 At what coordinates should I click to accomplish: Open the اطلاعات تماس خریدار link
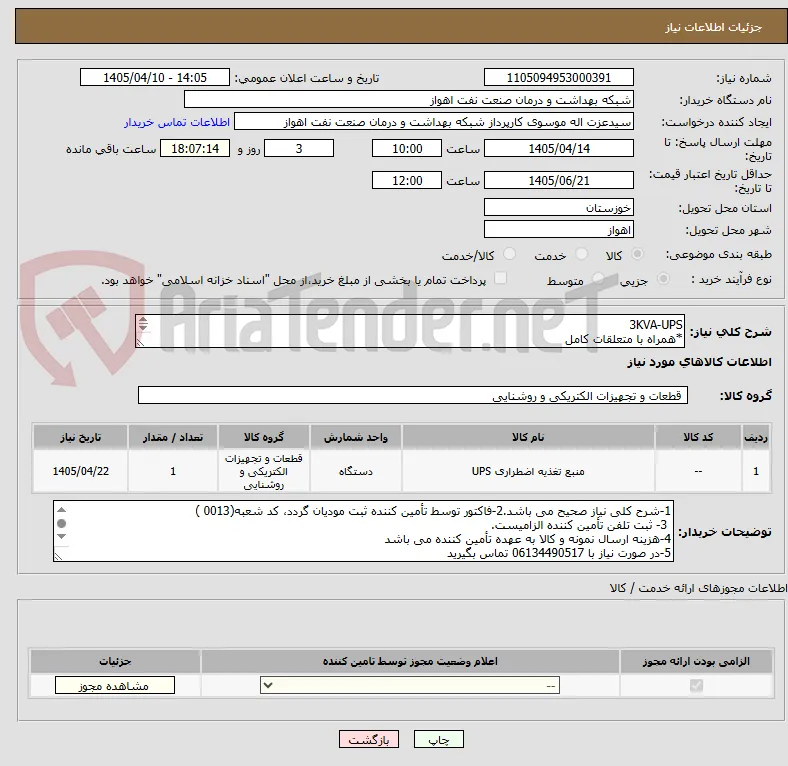point(177,122)
